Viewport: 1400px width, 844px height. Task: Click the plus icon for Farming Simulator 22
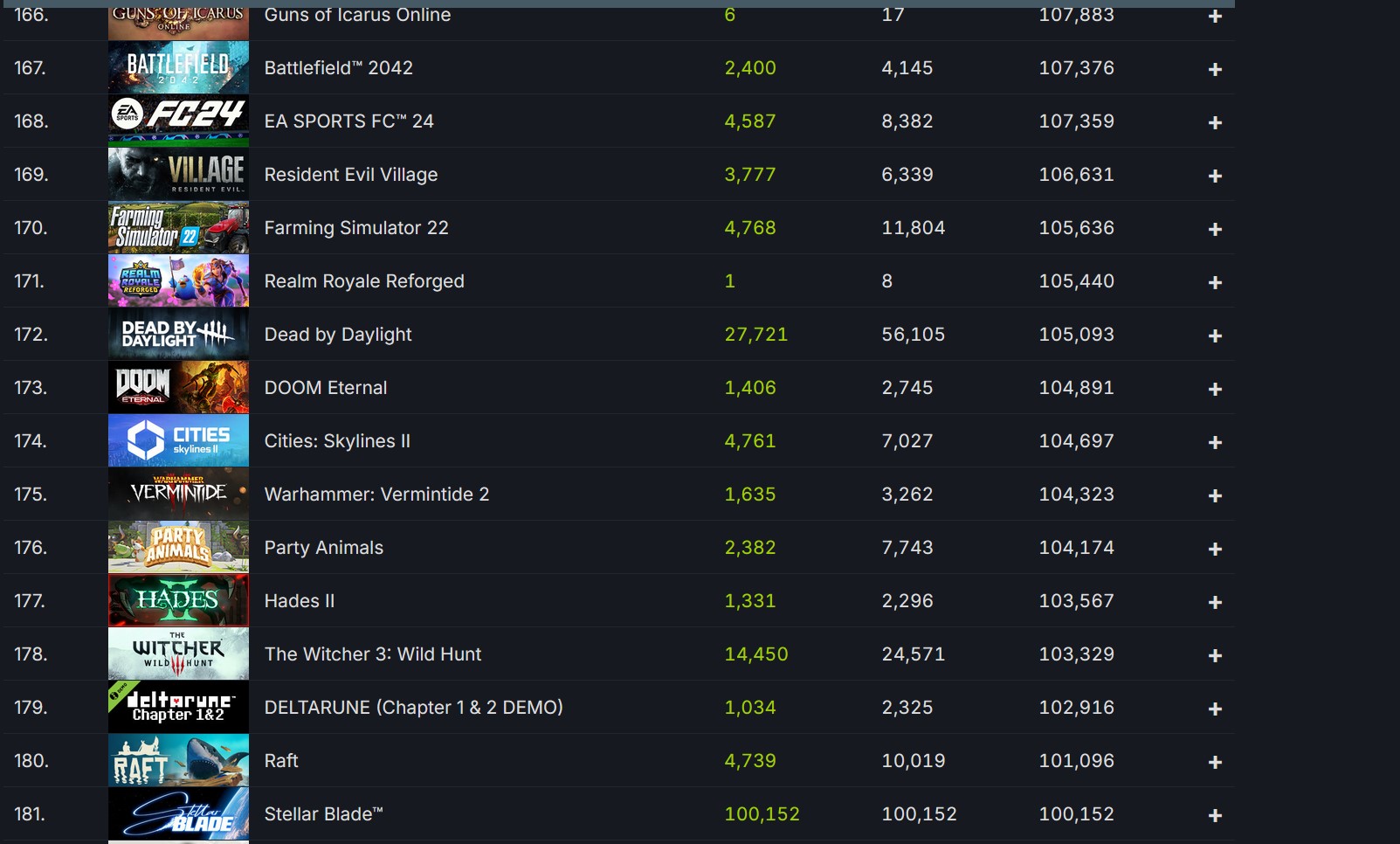[x=1215, y=229]
